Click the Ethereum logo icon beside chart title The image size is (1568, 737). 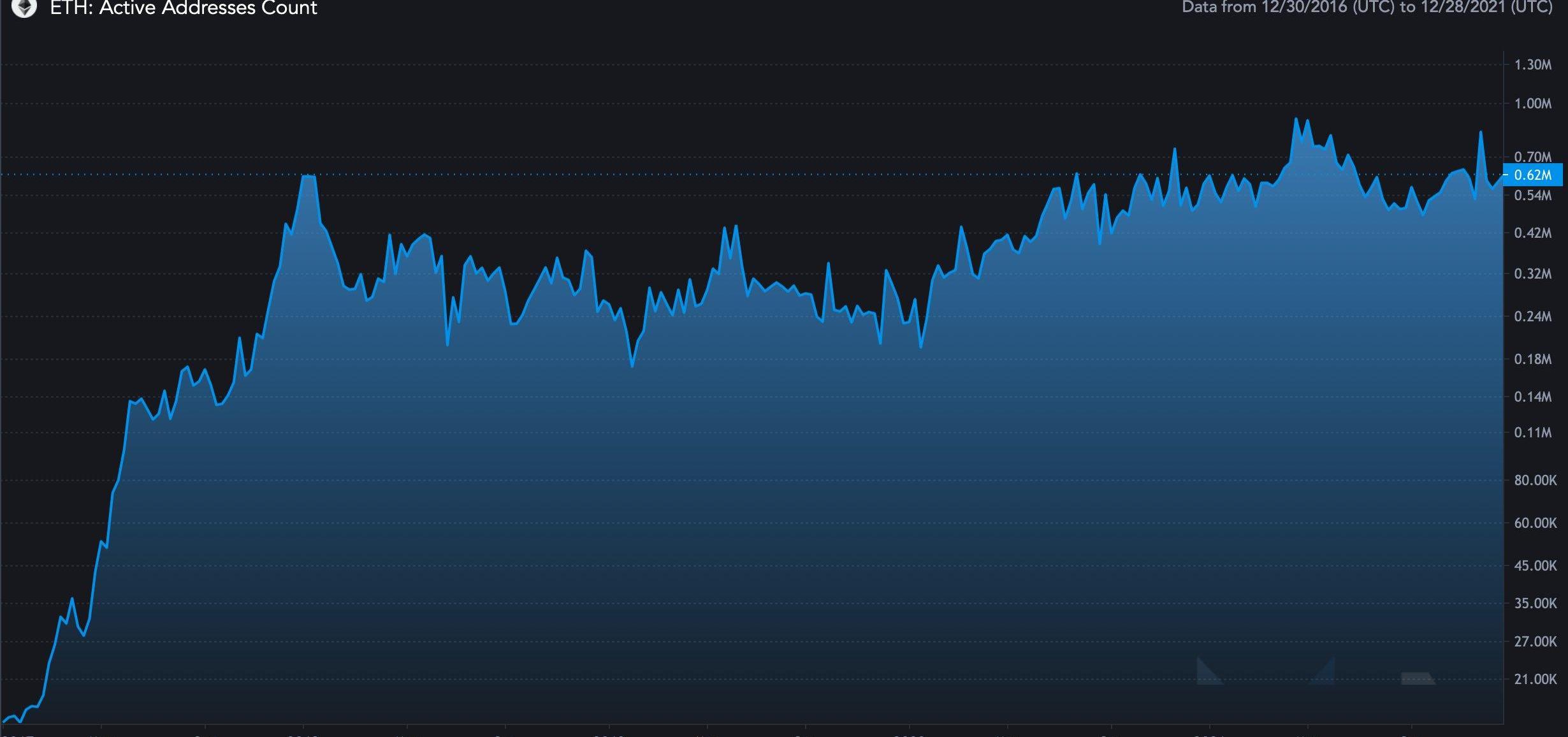(24, 8)
